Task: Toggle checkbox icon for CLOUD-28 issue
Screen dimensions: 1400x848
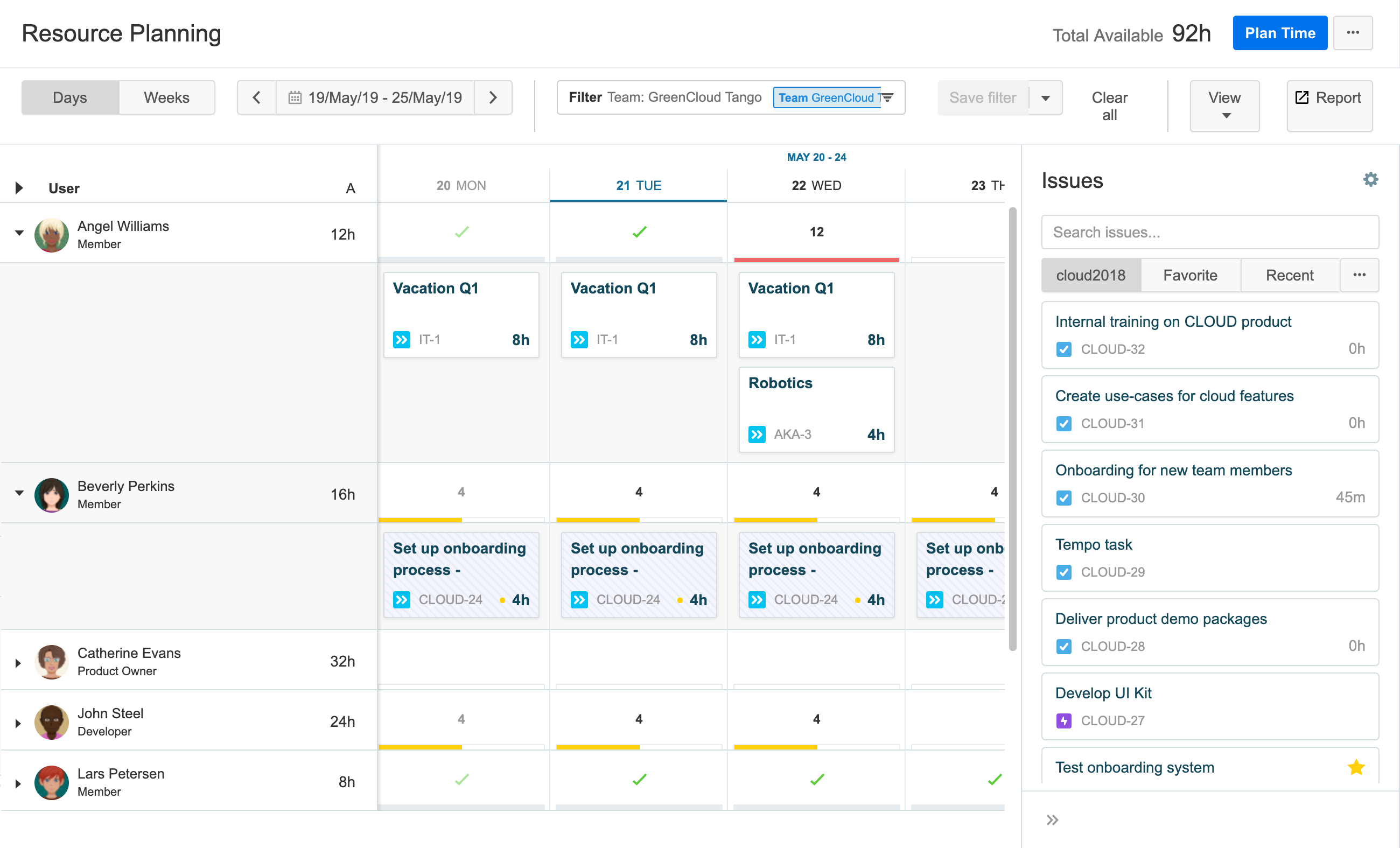Action: click(x=1063, y=647)
